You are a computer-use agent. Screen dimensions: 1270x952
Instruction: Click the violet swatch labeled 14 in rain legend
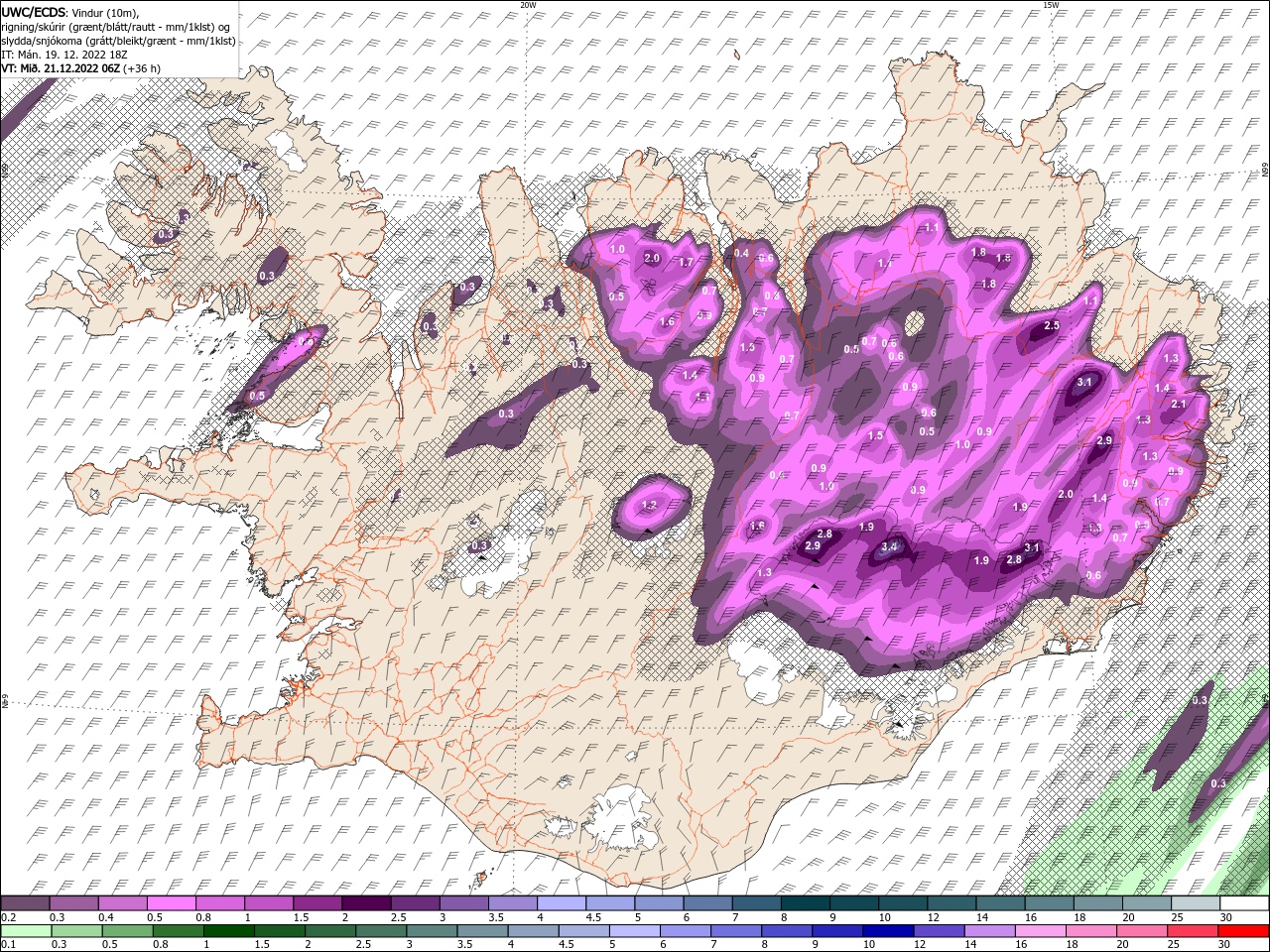989,930
